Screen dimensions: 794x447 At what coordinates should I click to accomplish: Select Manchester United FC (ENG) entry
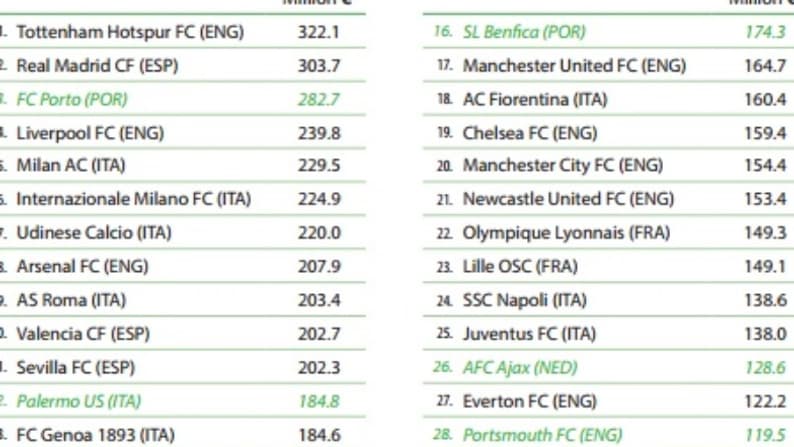[574, 66]
